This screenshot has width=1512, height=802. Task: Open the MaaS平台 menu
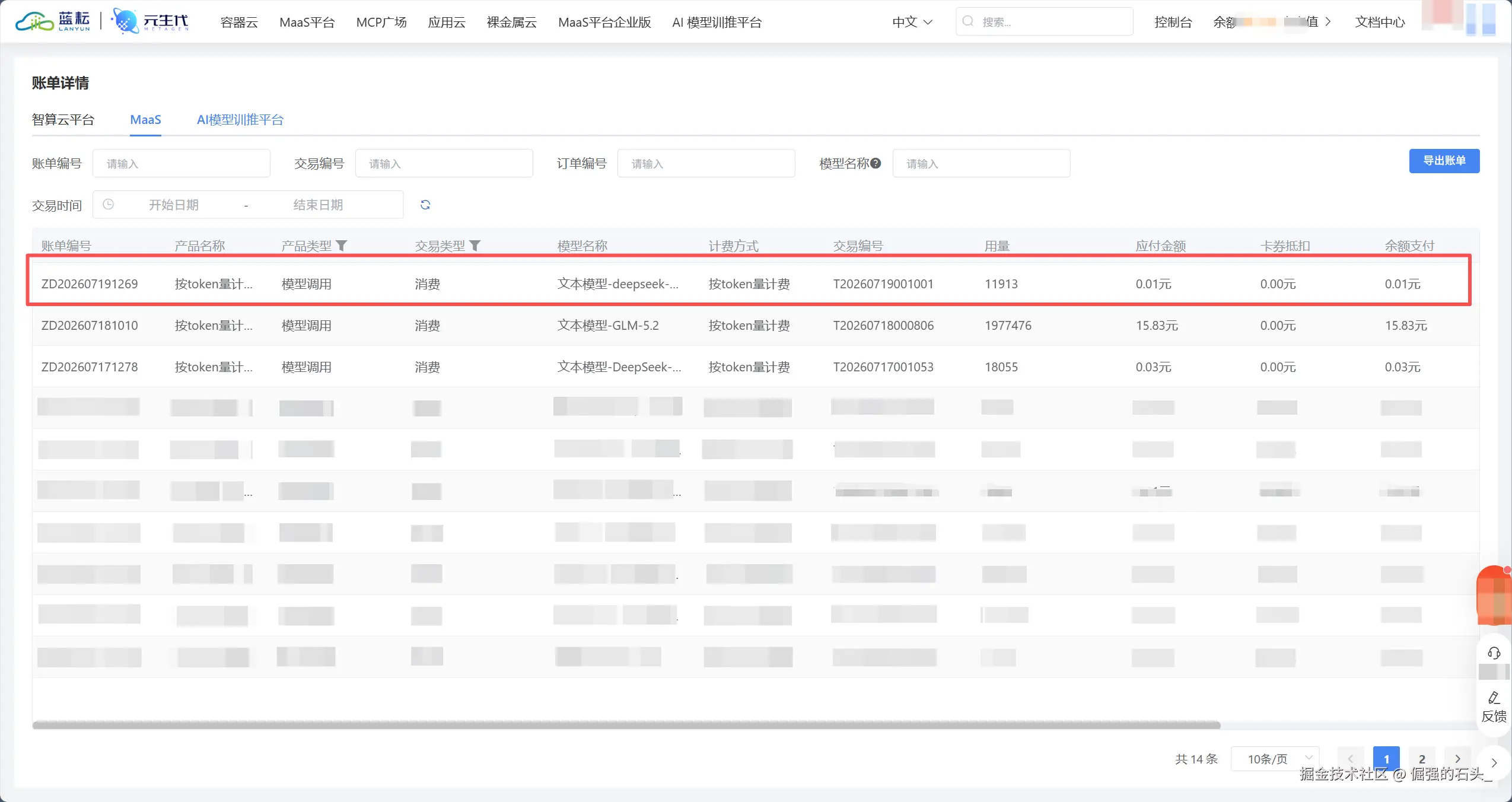[307, 23]
